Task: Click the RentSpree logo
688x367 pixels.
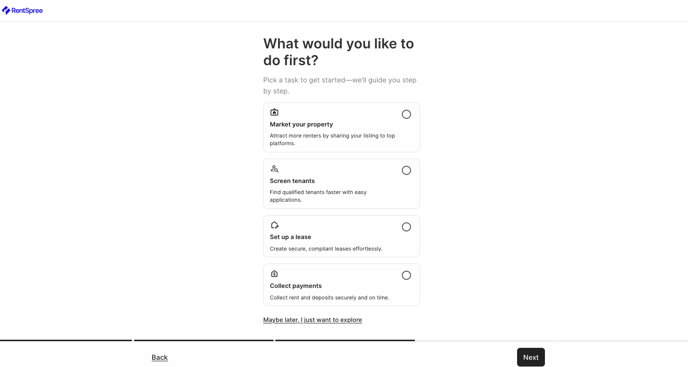Action: click(22, 11)
